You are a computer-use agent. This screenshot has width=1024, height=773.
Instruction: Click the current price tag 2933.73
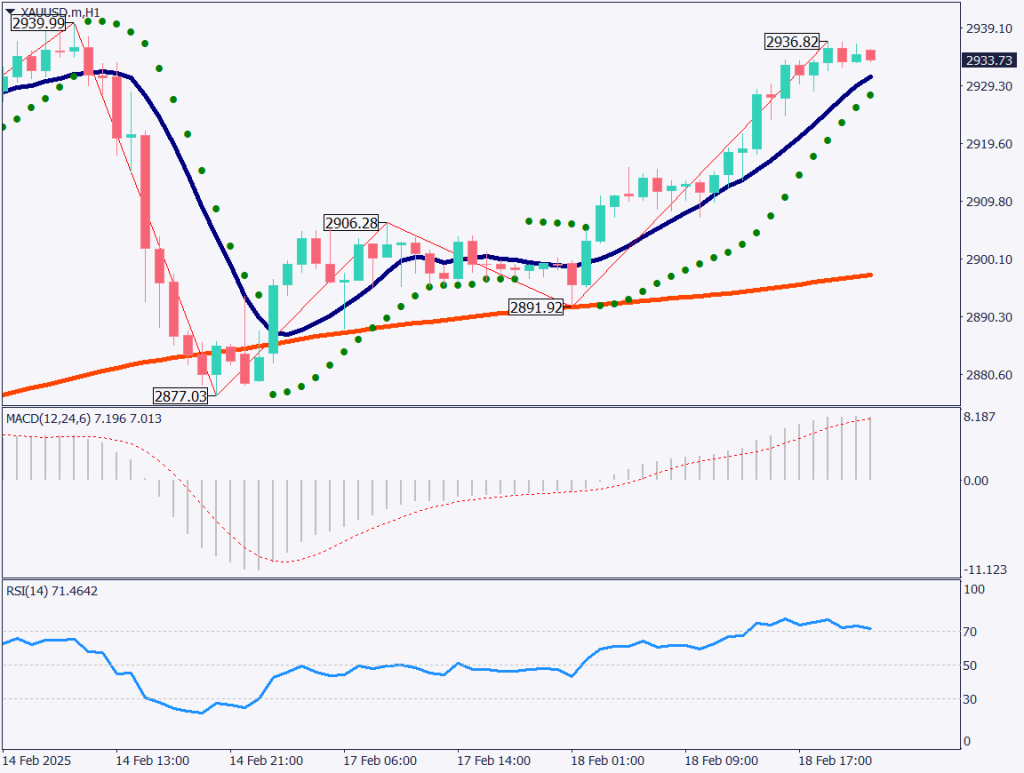pos(985,60)
